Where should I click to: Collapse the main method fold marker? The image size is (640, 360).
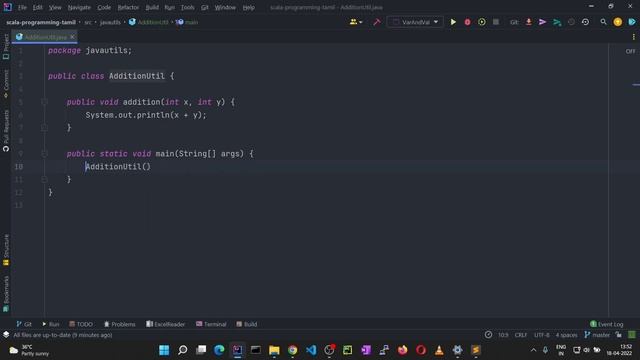(x=44, y=154)
